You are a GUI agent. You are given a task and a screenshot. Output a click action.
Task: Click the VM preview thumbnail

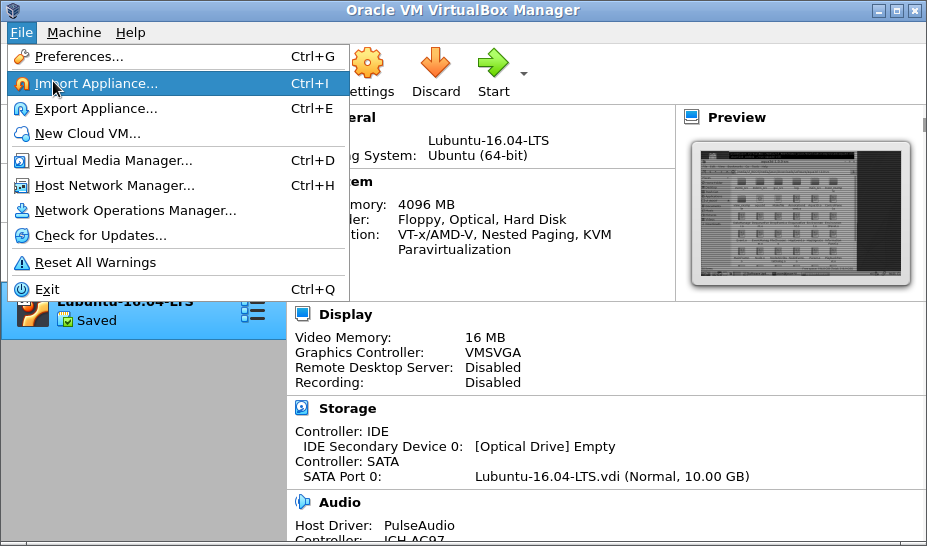(x=801, y=213)
